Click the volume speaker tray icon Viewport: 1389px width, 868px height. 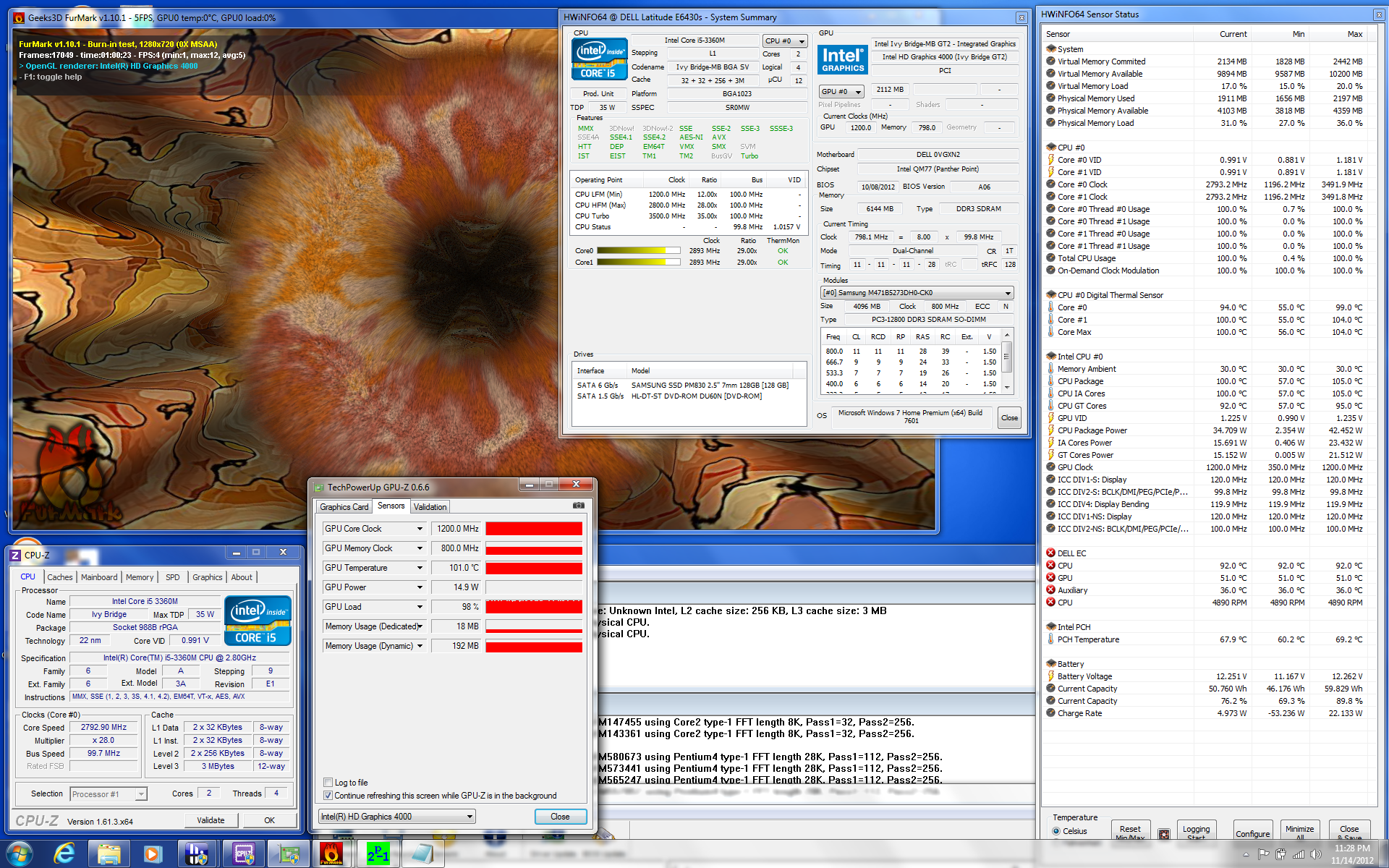pyautogui.click(x=1316, y=854)
